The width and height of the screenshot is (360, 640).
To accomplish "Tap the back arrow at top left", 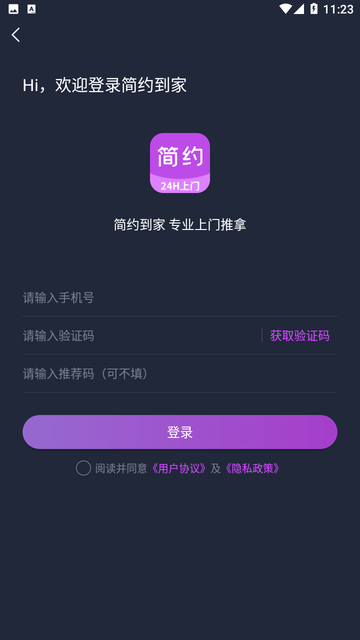I will pos(16,35).
